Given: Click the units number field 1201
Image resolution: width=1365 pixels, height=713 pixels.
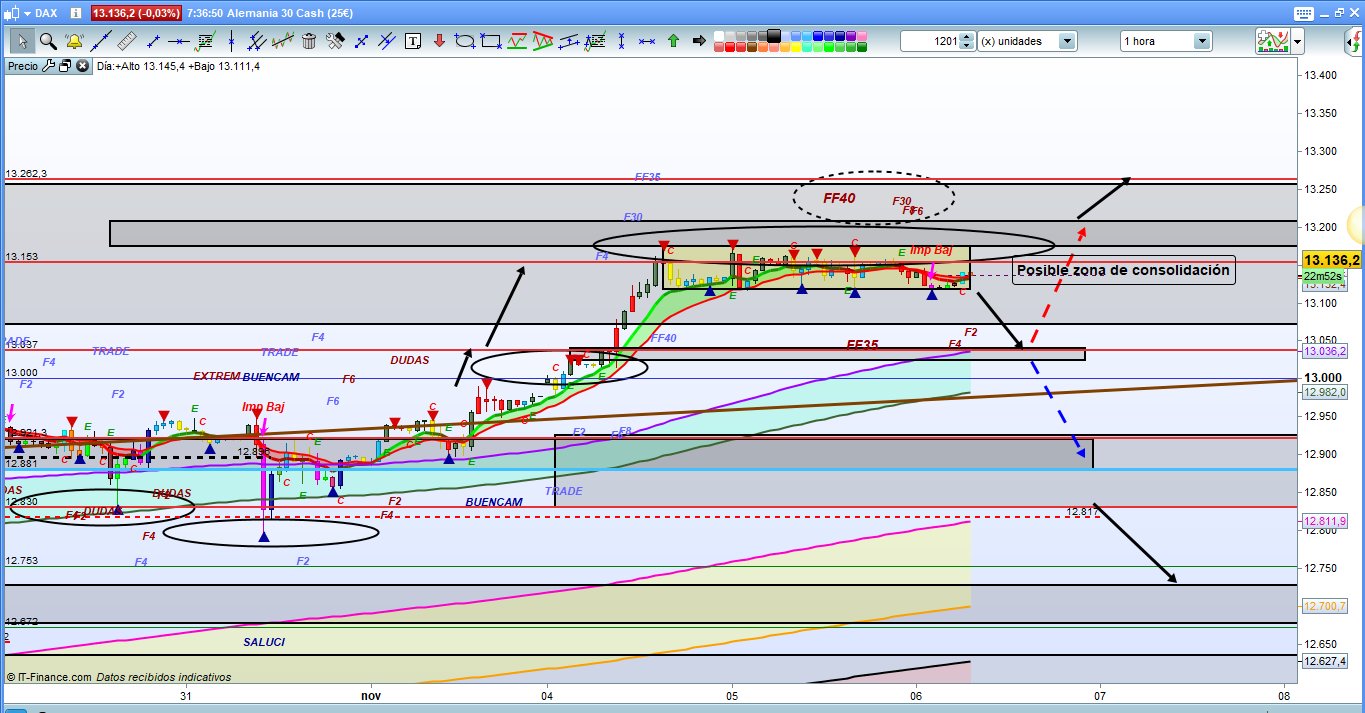Looking at the screenshot, I should [x=929, y=41].
